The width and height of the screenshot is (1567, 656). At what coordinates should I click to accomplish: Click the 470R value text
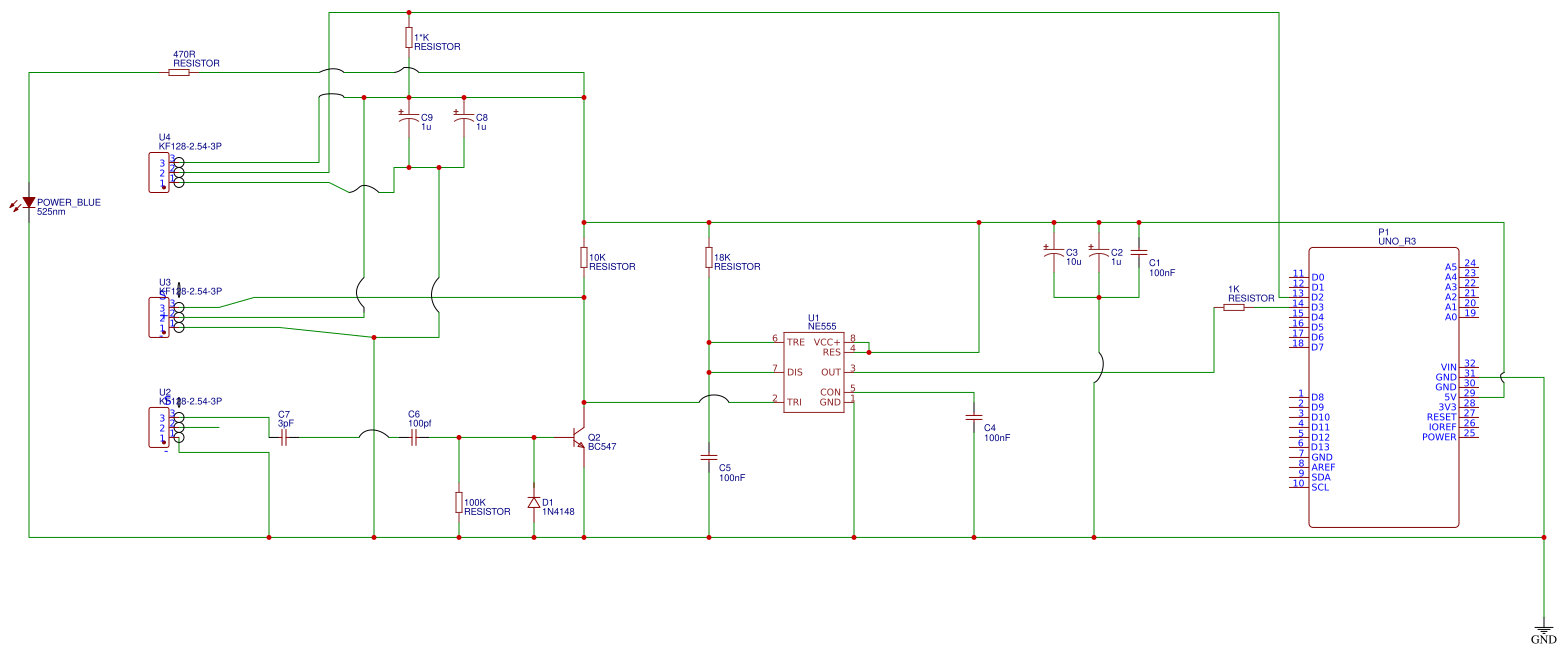point(184,54)
